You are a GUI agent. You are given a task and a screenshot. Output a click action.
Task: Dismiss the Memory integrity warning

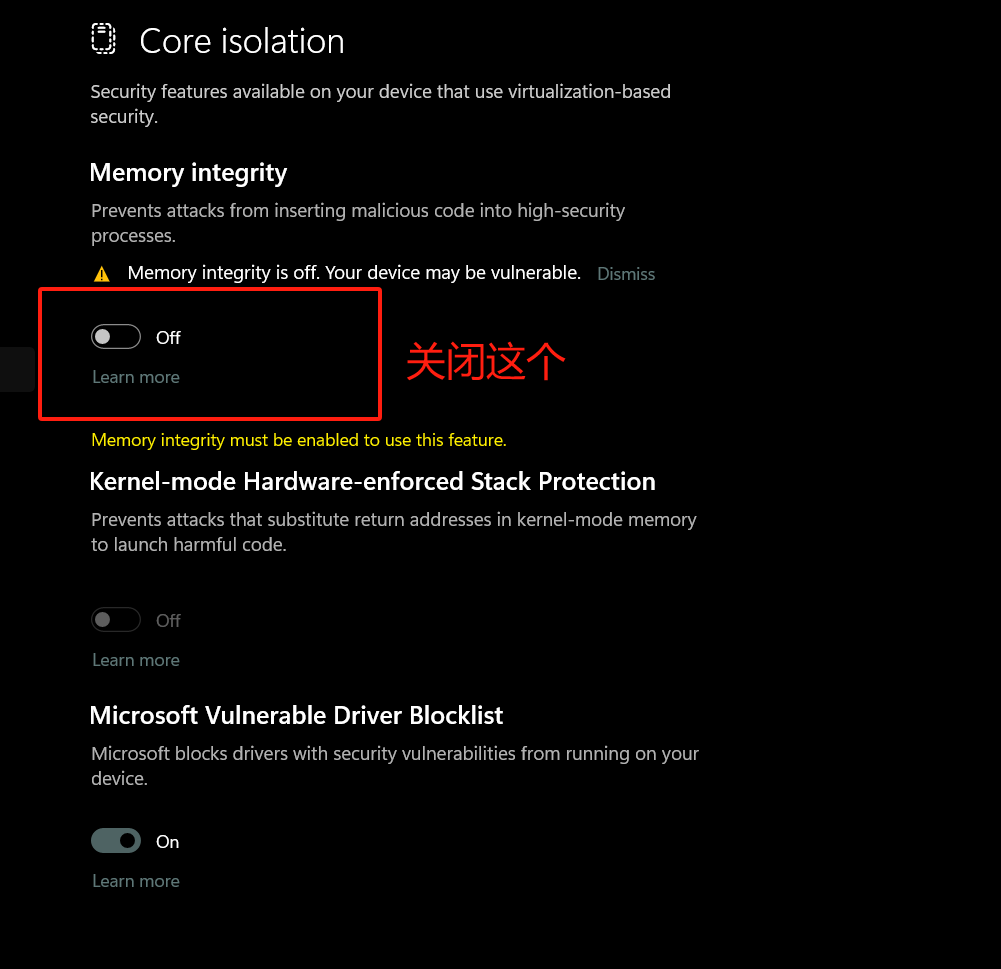point(626,274)
